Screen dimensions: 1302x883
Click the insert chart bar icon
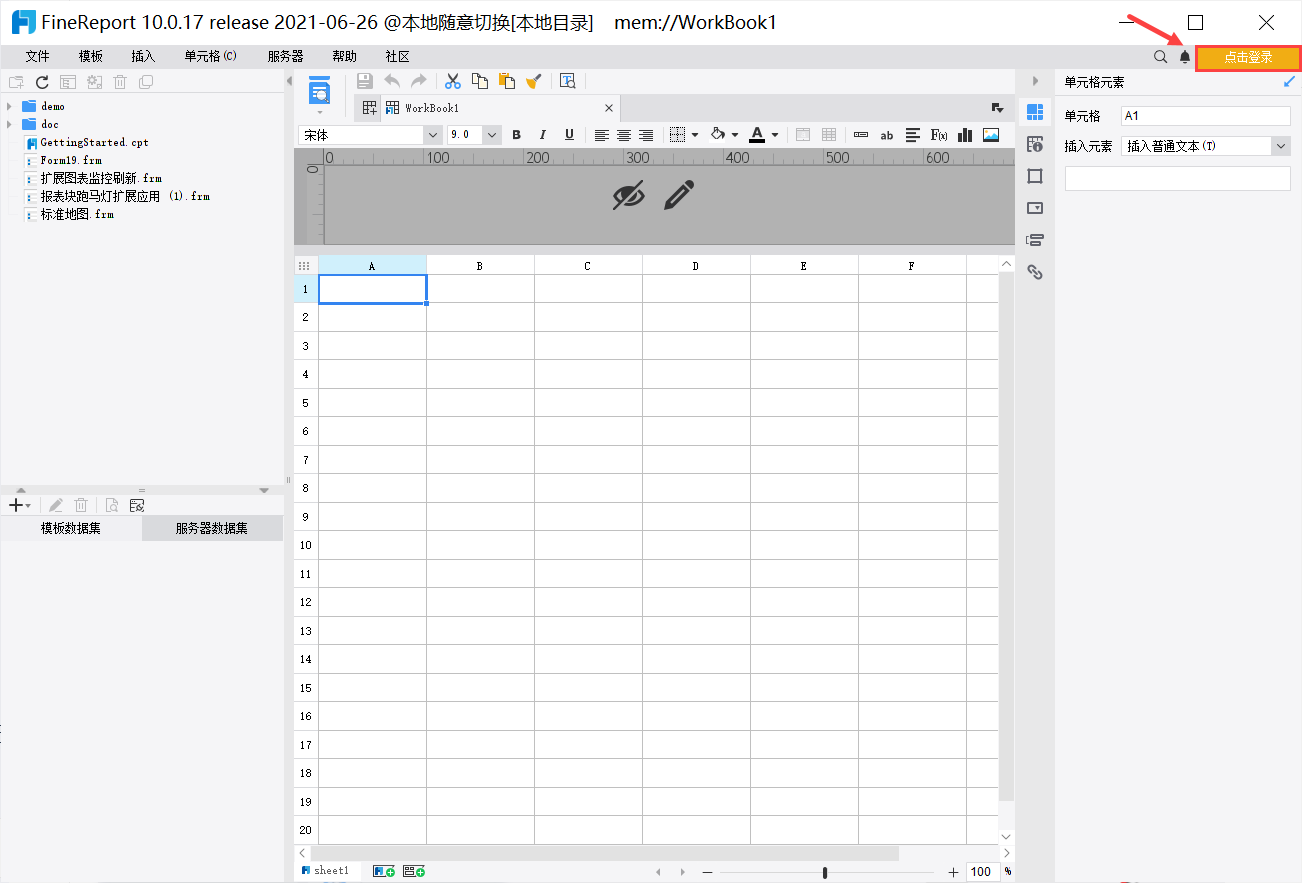point(965,135)
